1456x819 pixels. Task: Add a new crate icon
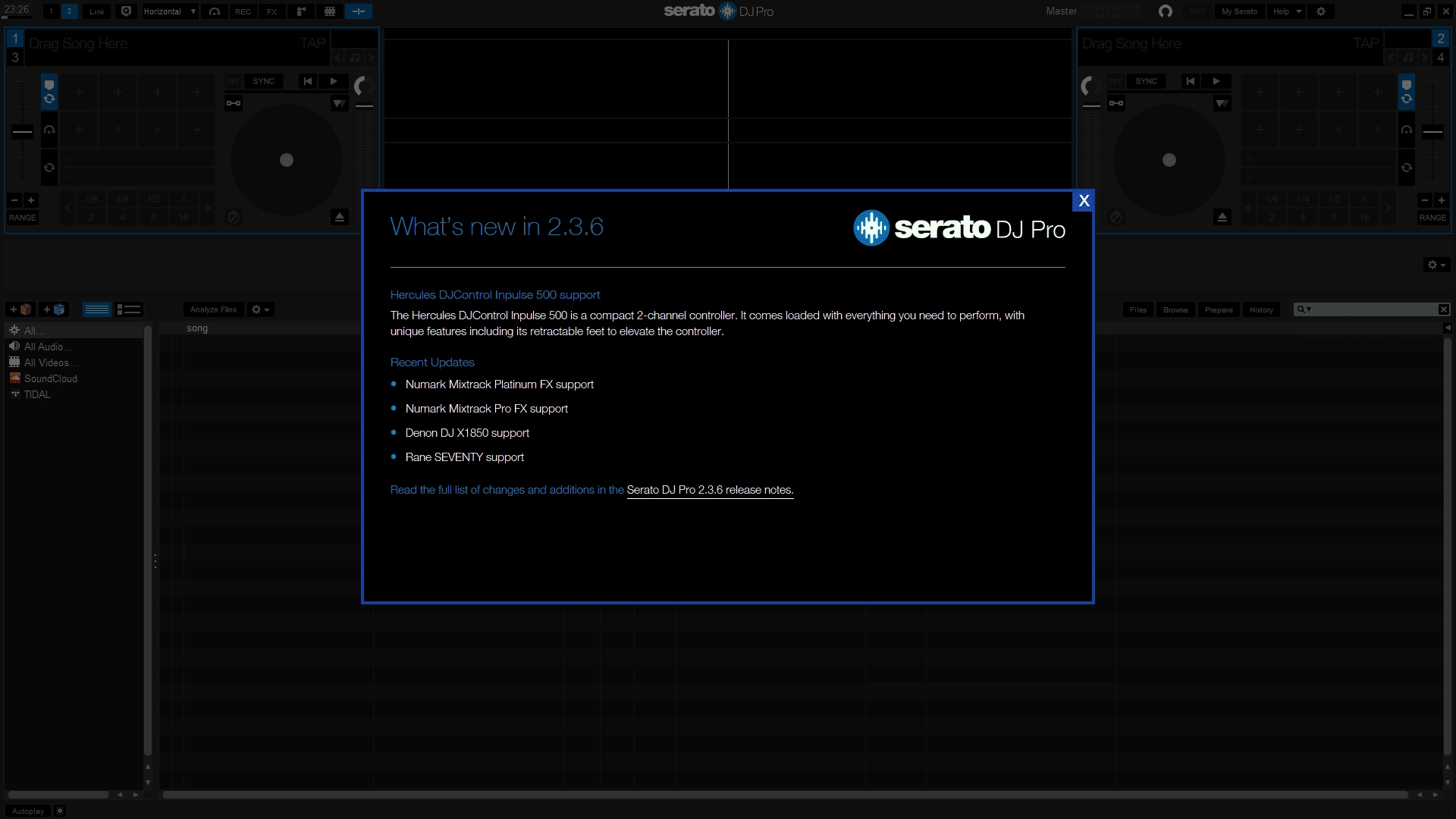[20, 309]
